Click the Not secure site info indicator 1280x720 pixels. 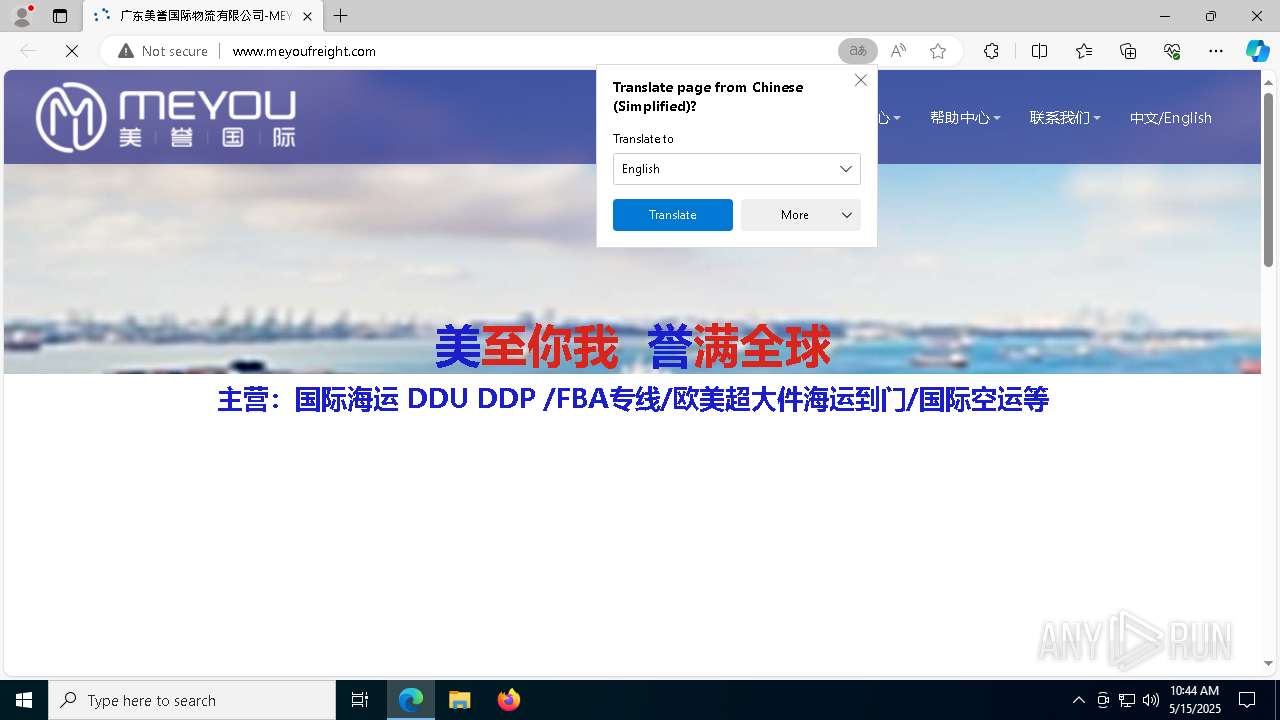click(x=163, y=51)
